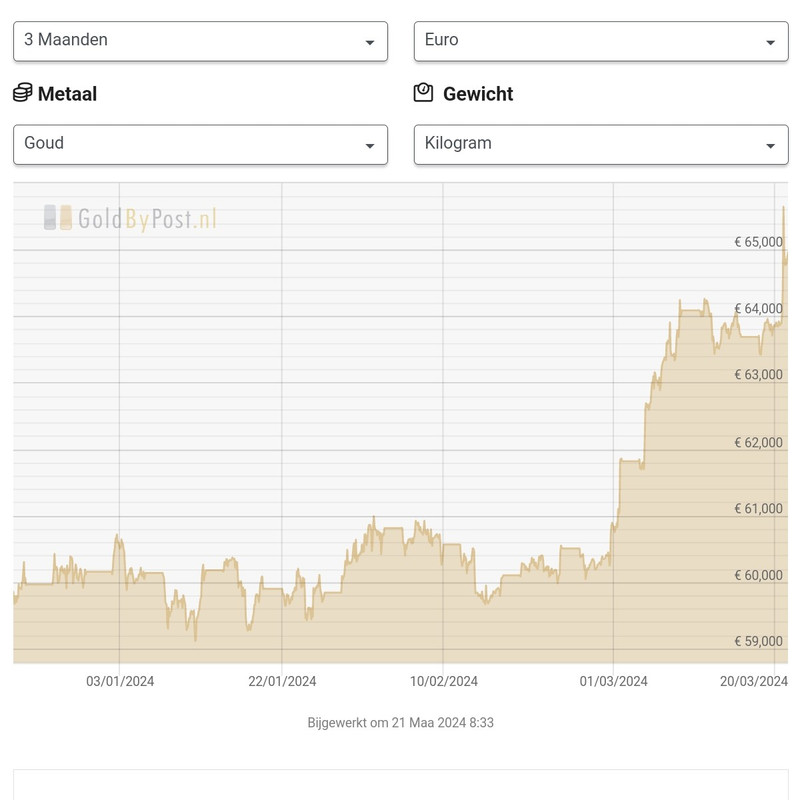Click the € 61,000 axis label
The width and height of the screenshot is (800, 800).
pos(758,509)
